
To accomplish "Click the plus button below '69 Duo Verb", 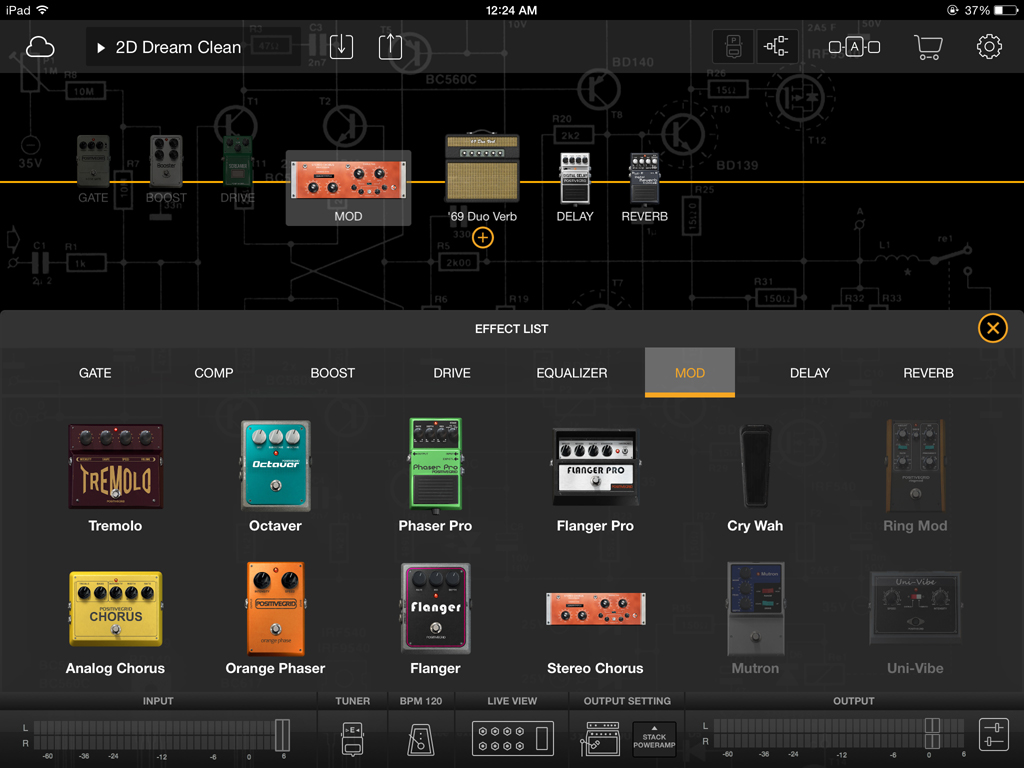I will (x=483, y=238).
